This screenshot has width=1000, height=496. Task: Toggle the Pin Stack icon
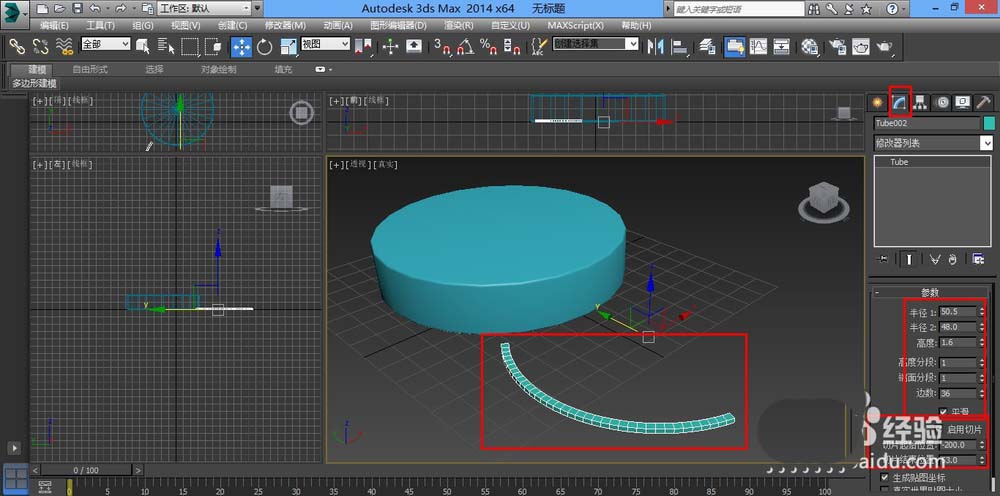tap(883, 259)
